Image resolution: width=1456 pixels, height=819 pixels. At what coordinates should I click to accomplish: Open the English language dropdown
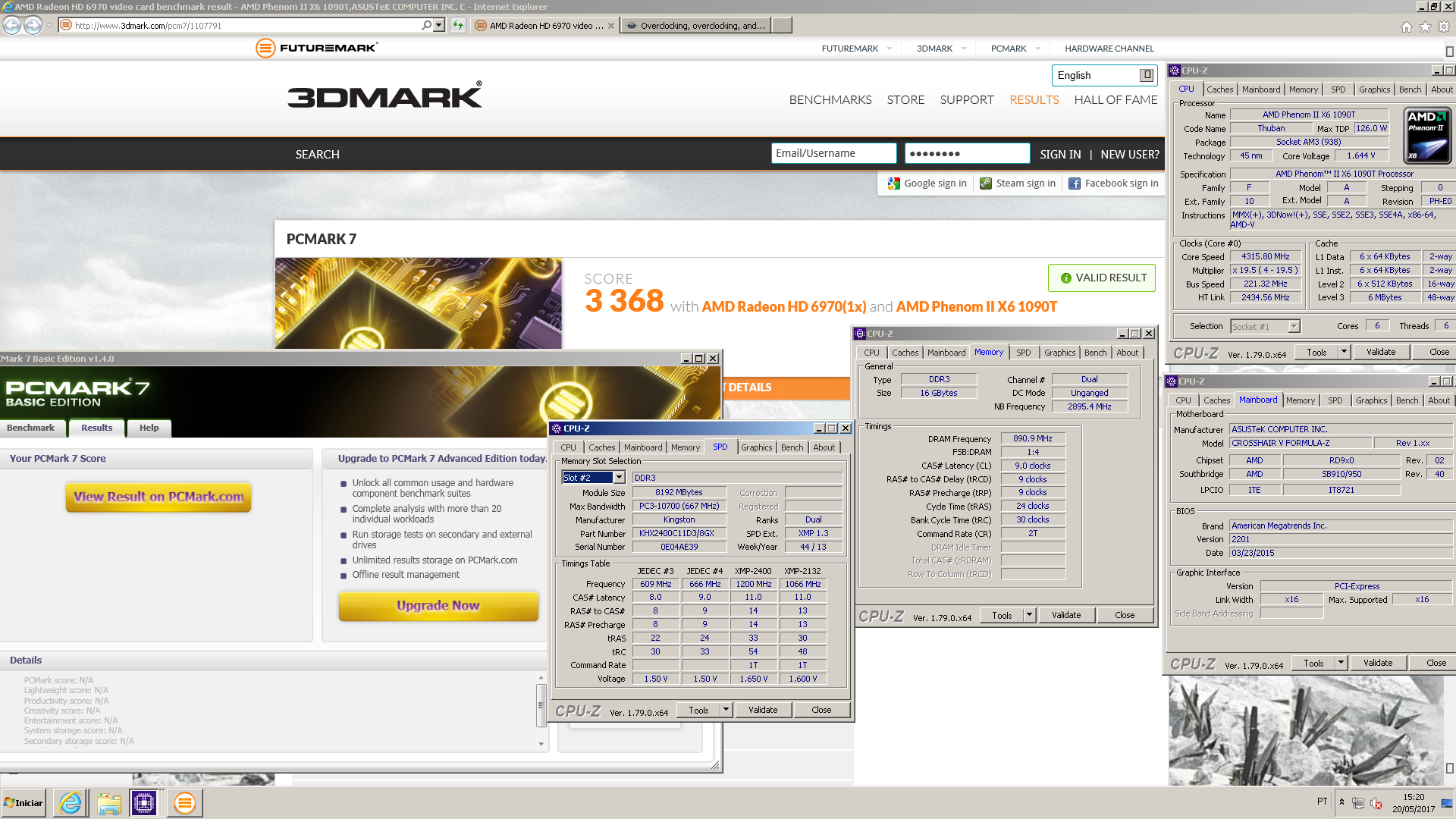[x=1147, y=74]
